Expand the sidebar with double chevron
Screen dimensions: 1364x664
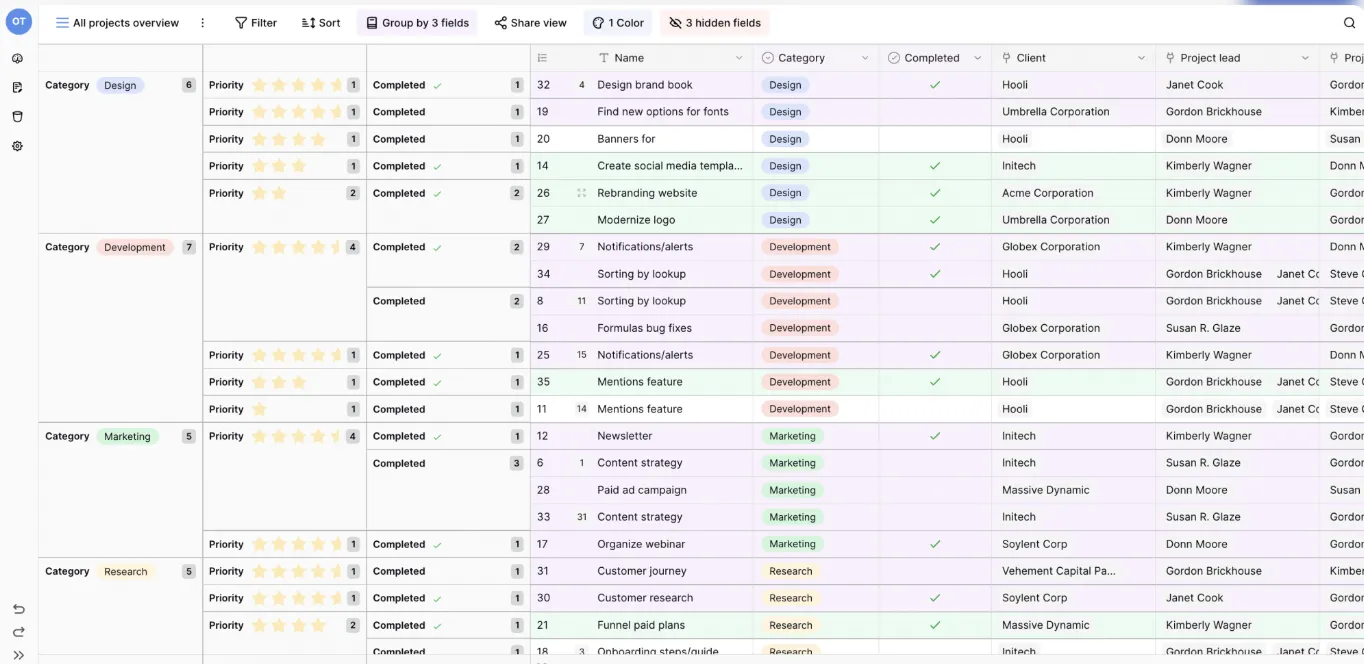point(18,655)
